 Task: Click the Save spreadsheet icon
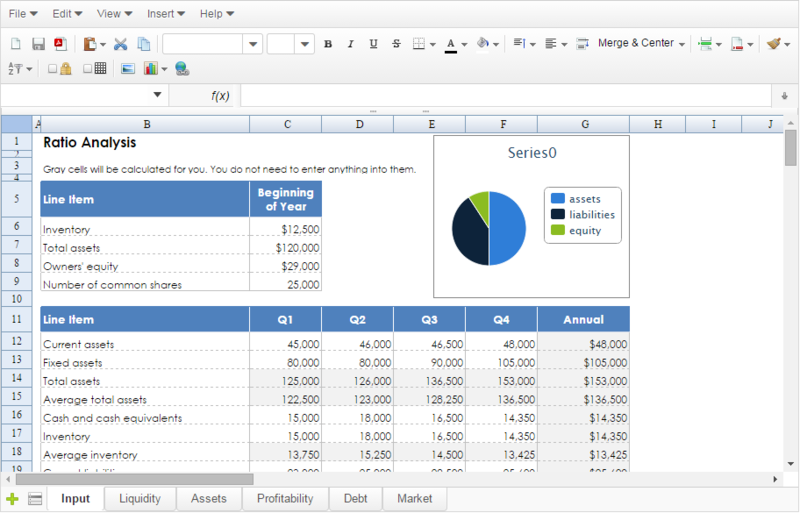[38, 44]
